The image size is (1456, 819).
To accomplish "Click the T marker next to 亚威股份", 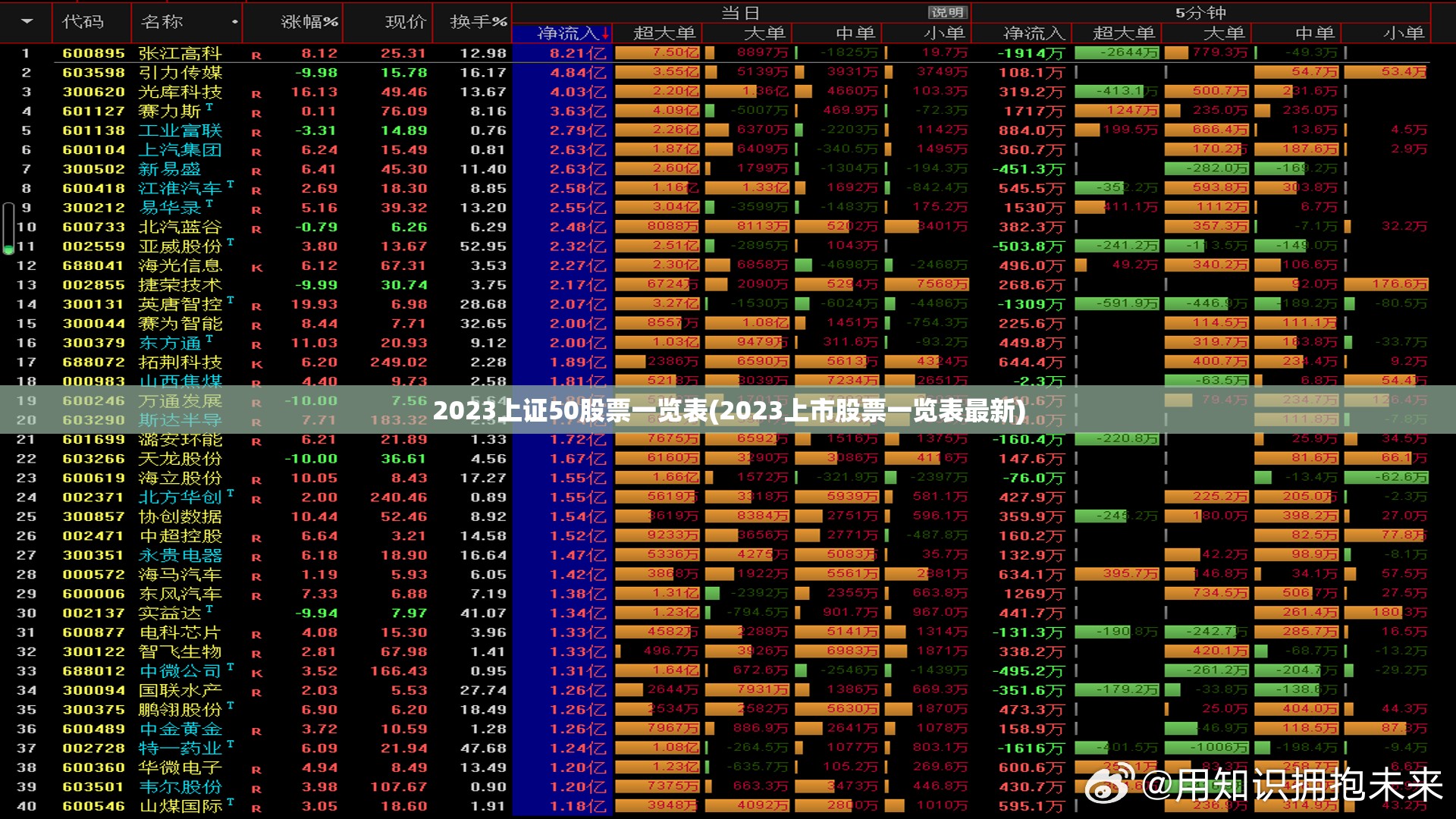I will 230,243.
